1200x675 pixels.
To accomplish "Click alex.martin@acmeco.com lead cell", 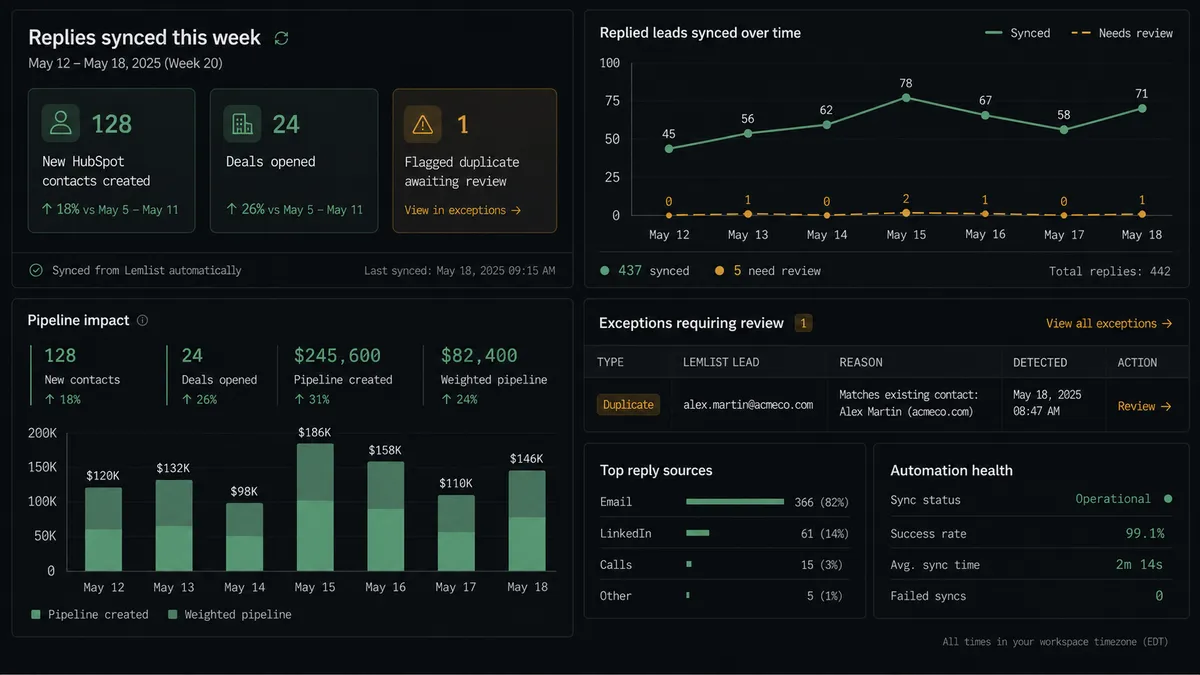I will coord(748,405).
